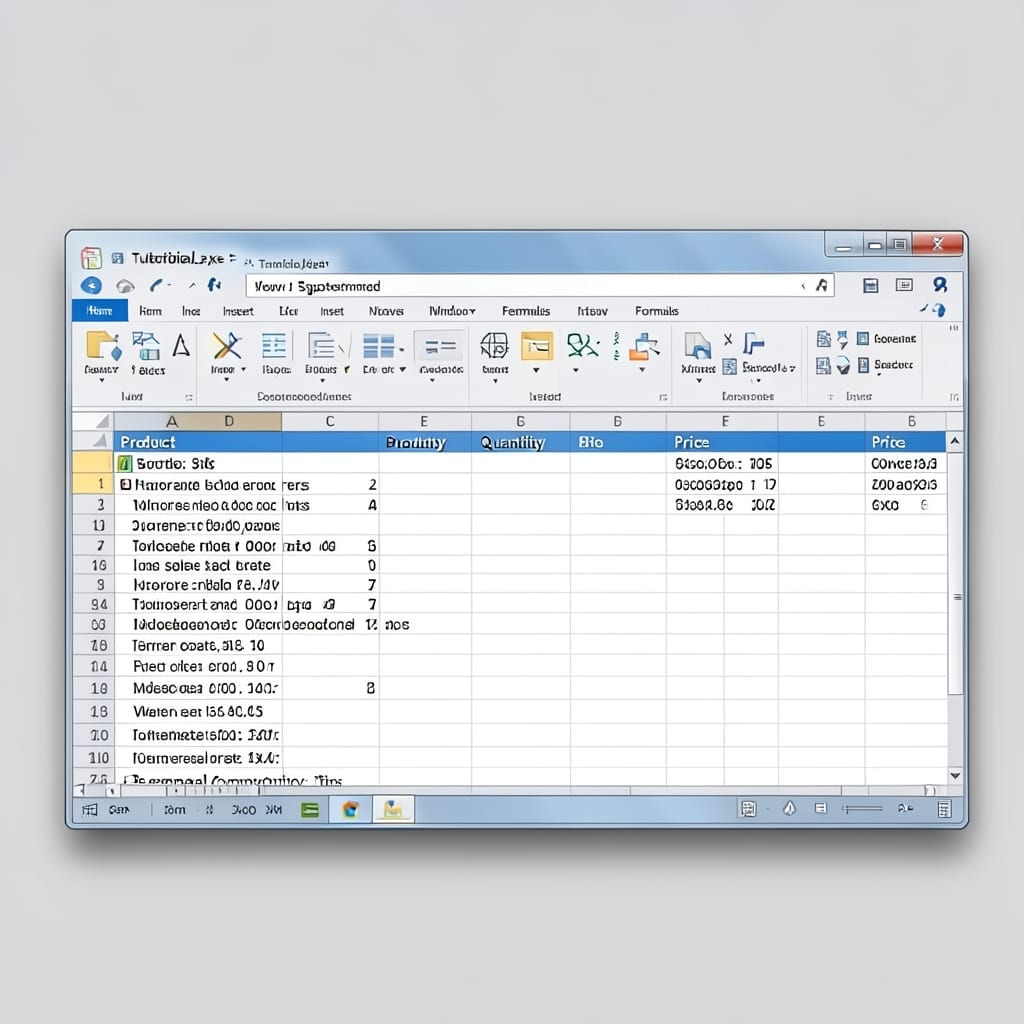This screenshot has height=1024, width=1024.
Task: Click the calculator icon at status bar end
Action: tap(944, 810)
